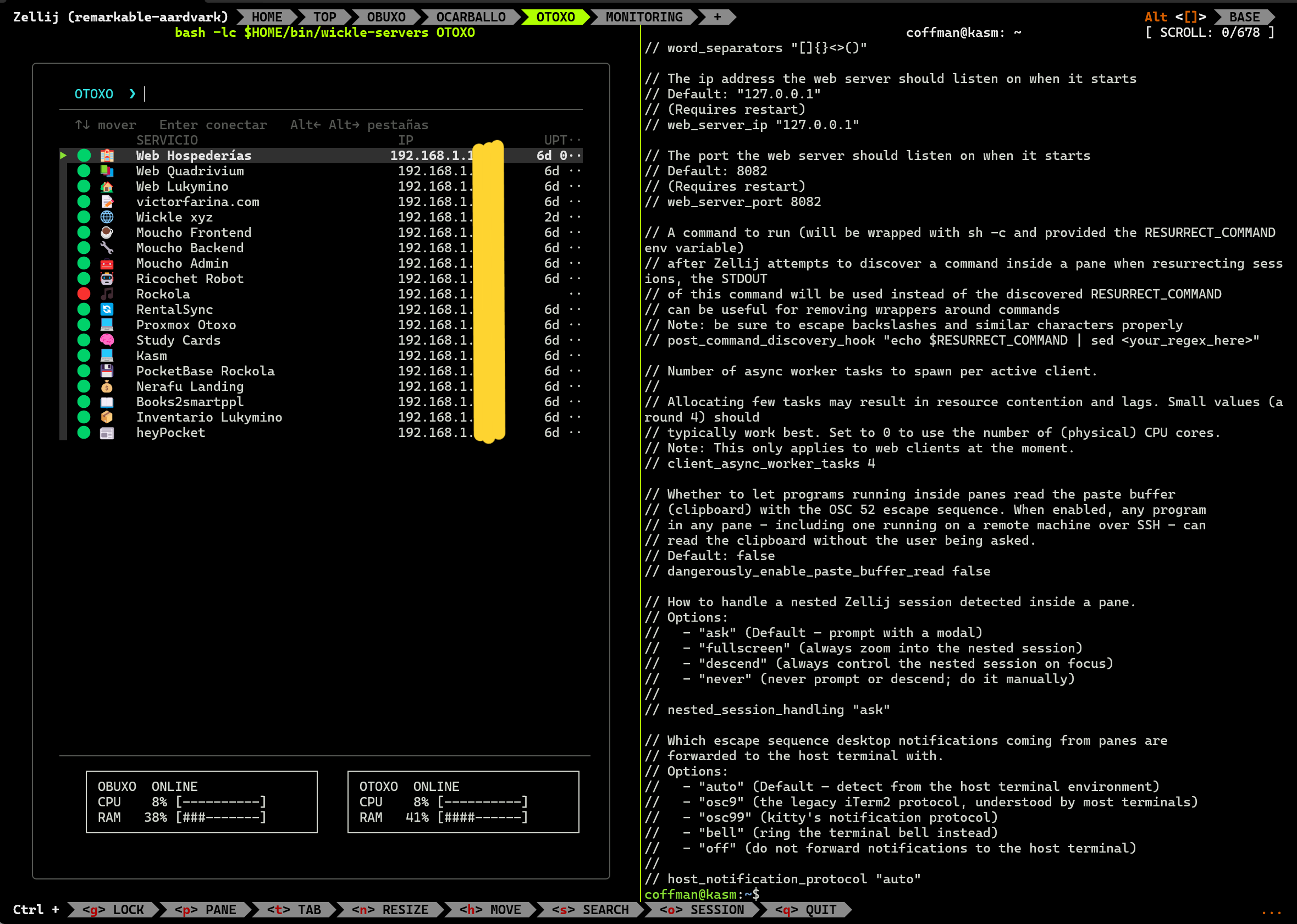
Task: Click the RESIZE mode button
Action: pos(390,909)
